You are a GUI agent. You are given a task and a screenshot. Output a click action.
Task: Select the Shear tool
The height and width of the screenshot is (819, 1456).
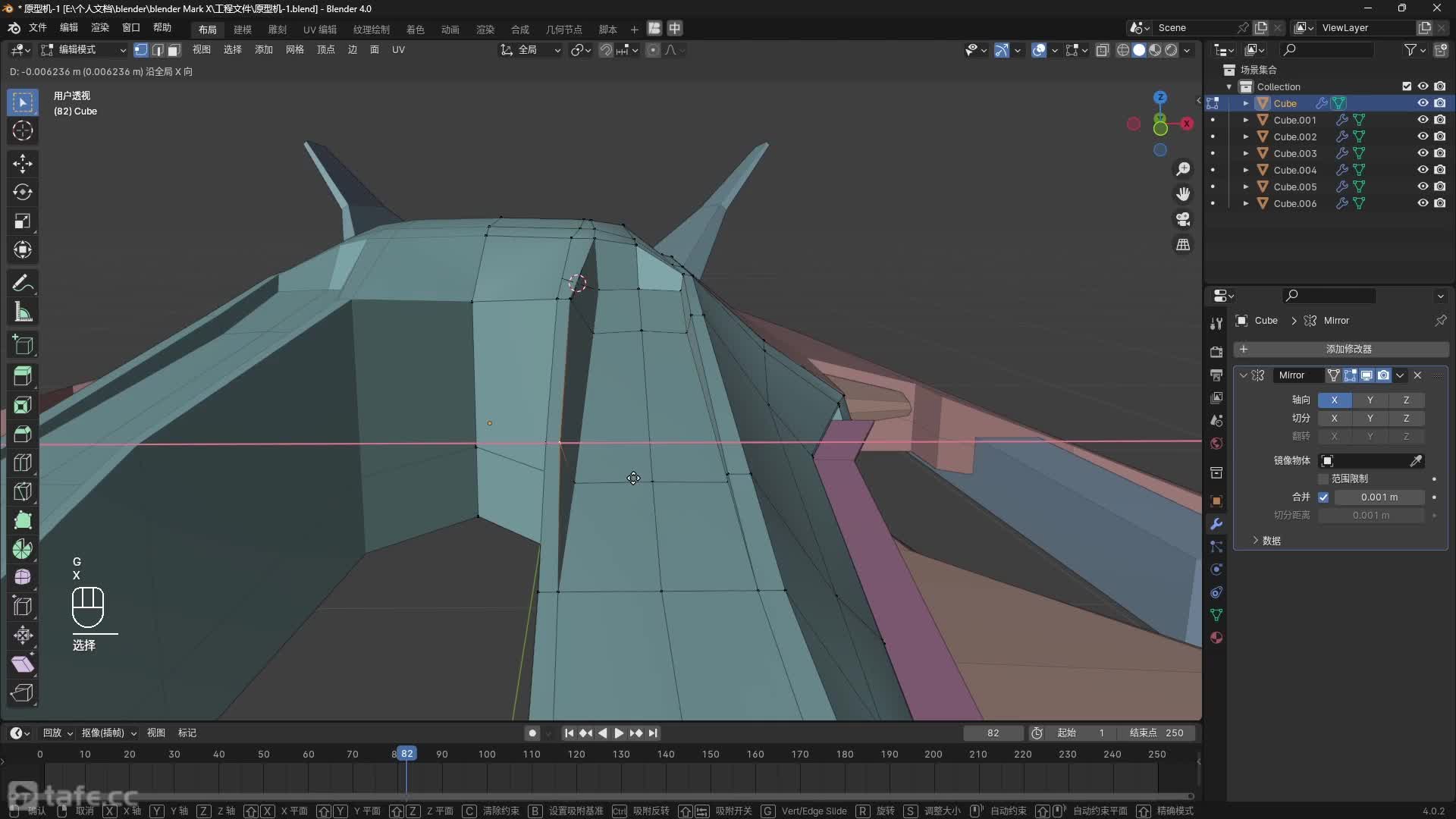23,664
